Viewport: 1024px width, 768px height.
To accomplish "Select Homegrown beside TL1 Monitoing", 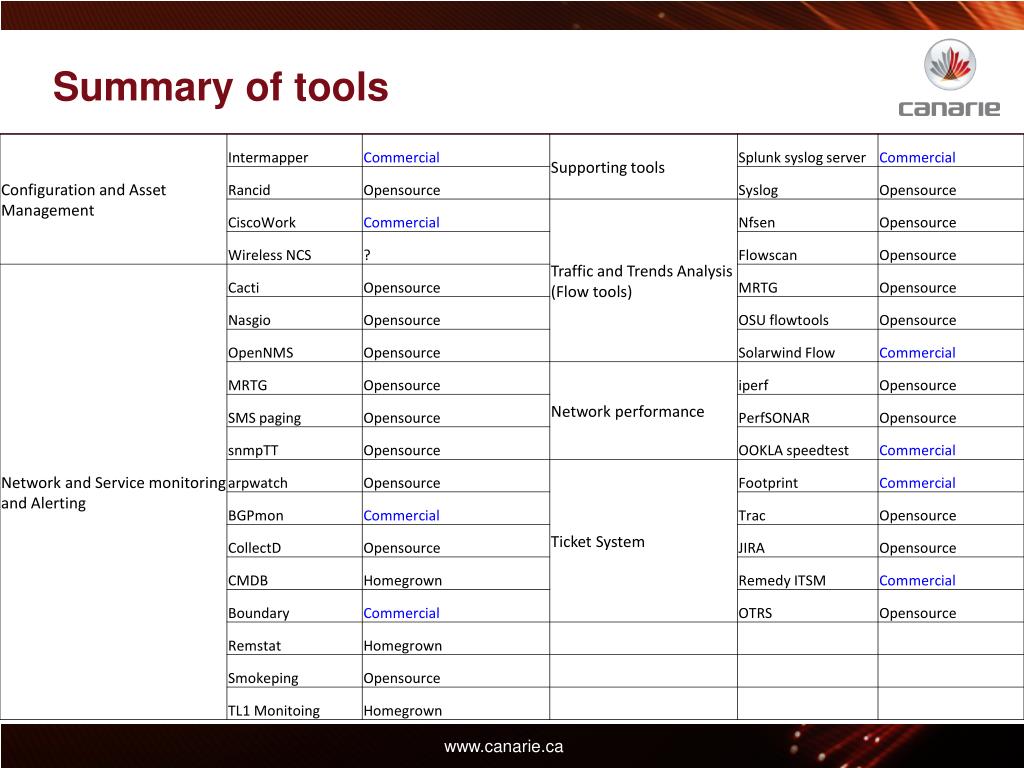I will (456, 704).
